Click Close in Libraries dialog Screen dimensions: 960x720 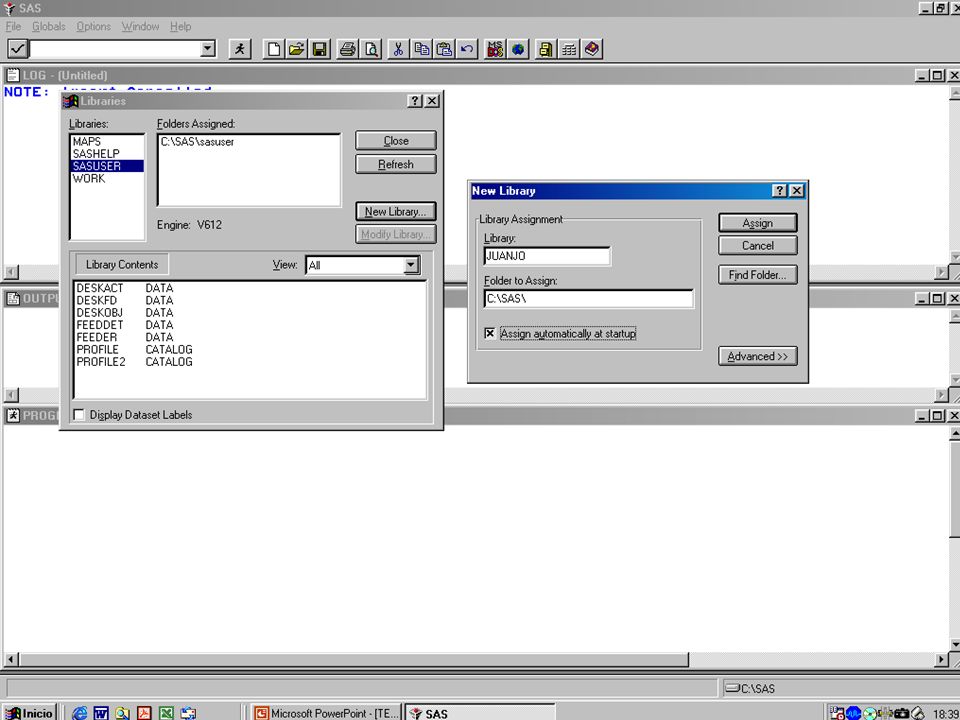tap(396, 141)
